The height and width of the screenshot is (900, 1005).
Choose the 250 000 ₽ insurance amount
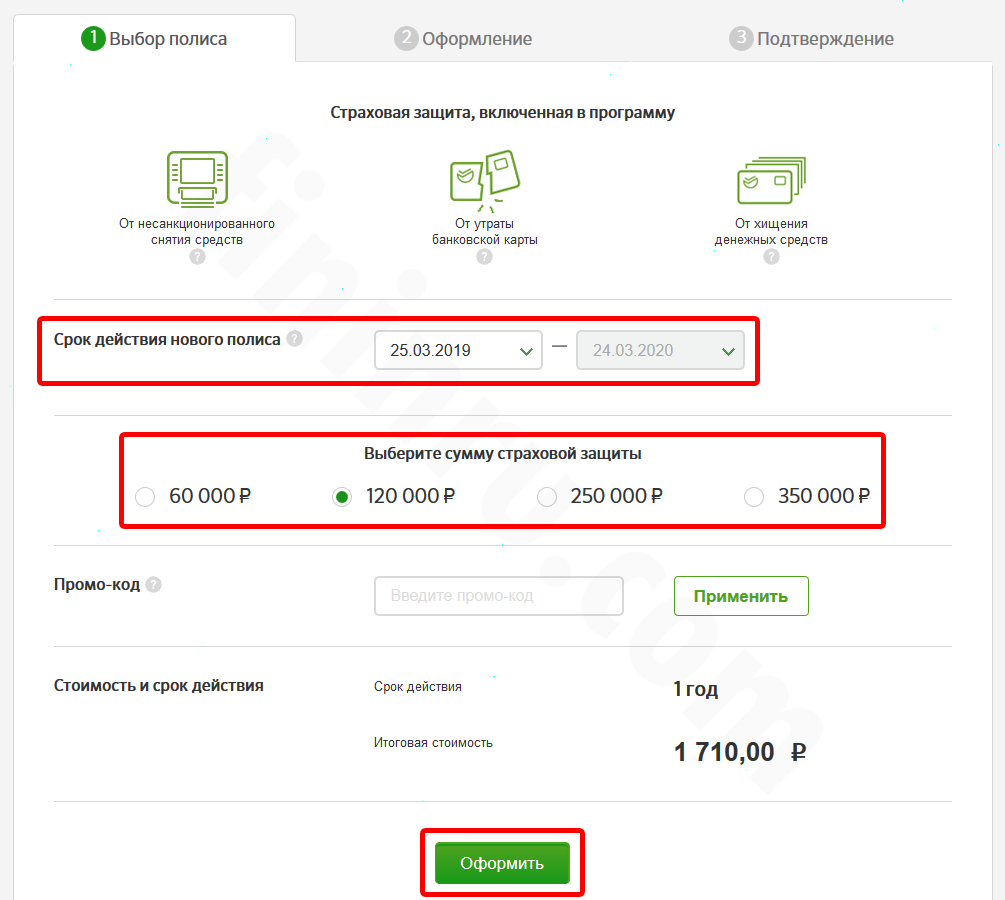point(547,497)
